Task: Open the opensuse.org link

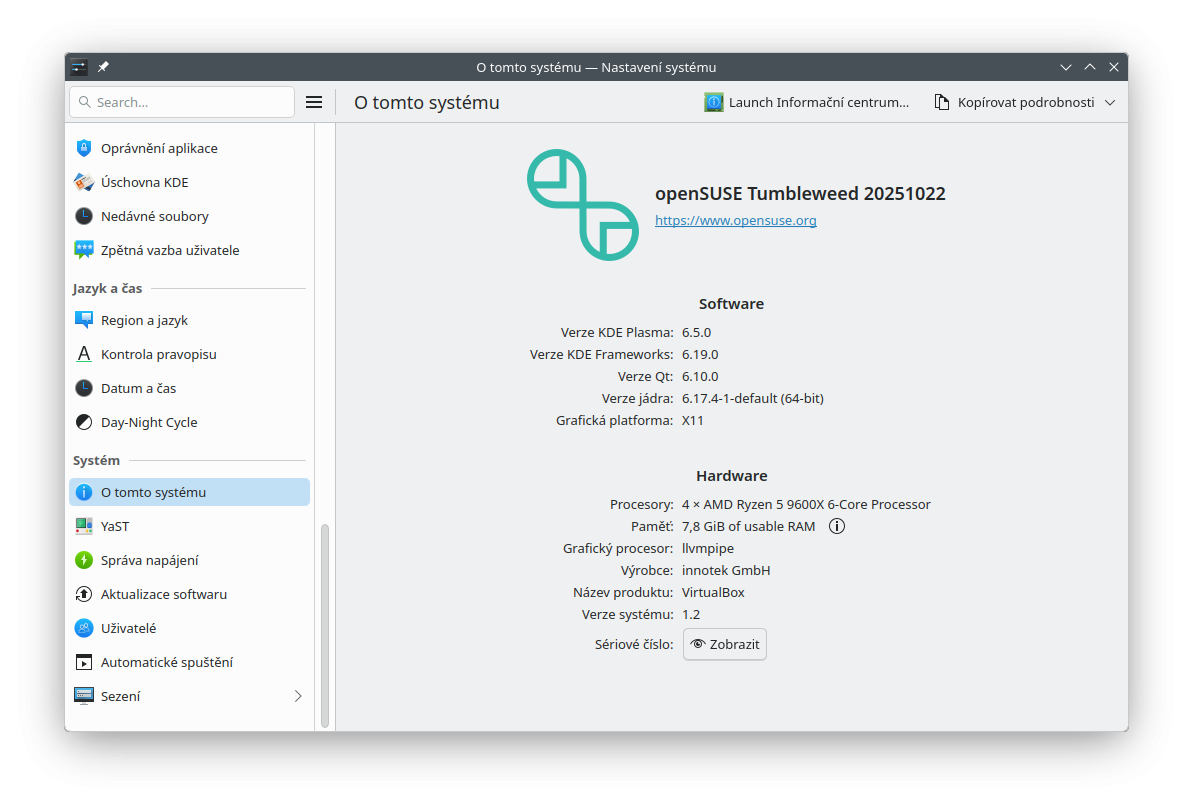Action: click(735, 220)
